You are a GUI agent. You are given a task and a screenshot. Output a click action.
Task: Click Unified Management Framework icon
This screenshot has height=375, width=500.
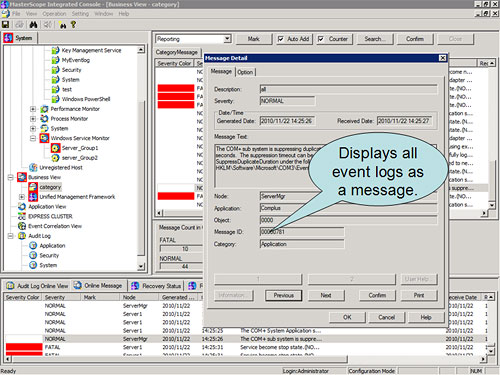tap(33, 197)
